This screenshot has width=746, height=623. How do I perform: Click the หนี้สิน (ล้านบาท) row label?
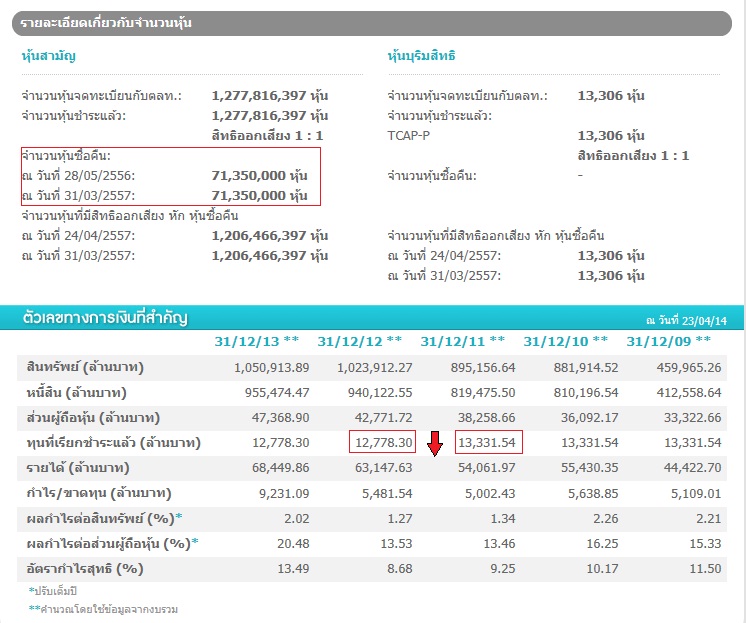77,393
